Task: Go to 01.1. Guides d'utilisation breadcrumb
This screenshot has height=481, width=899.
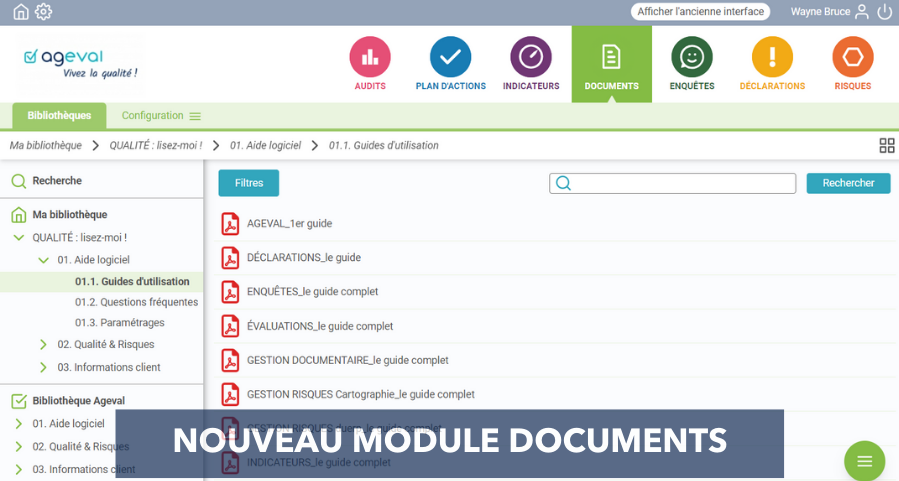Action: [x=384, y=146]
